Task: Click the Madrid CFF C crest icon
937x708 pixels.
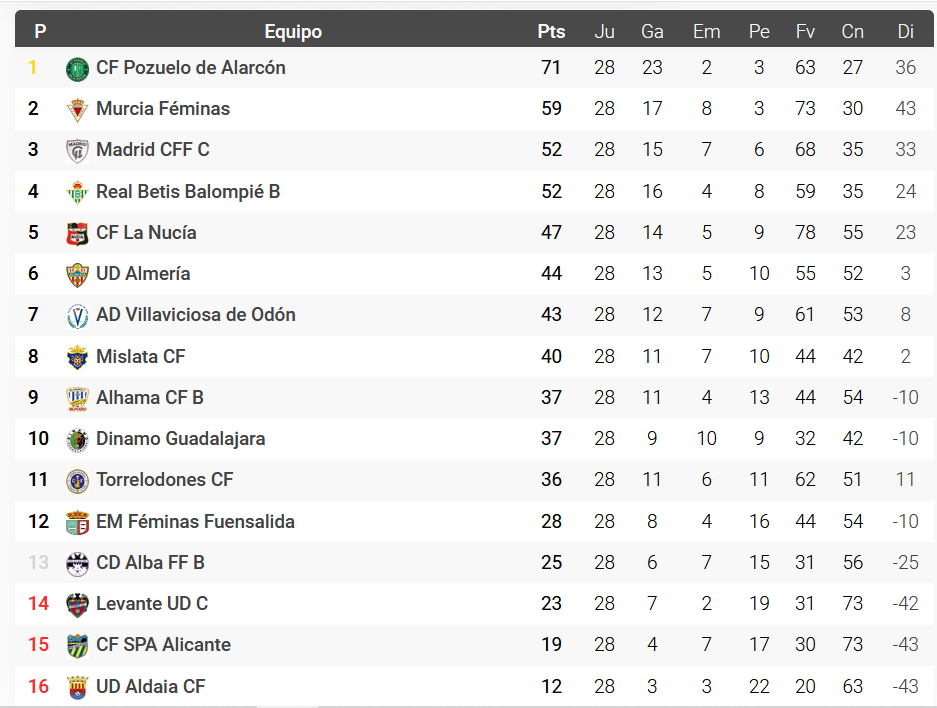Action: pyautogui.click(x=77, y=151)
